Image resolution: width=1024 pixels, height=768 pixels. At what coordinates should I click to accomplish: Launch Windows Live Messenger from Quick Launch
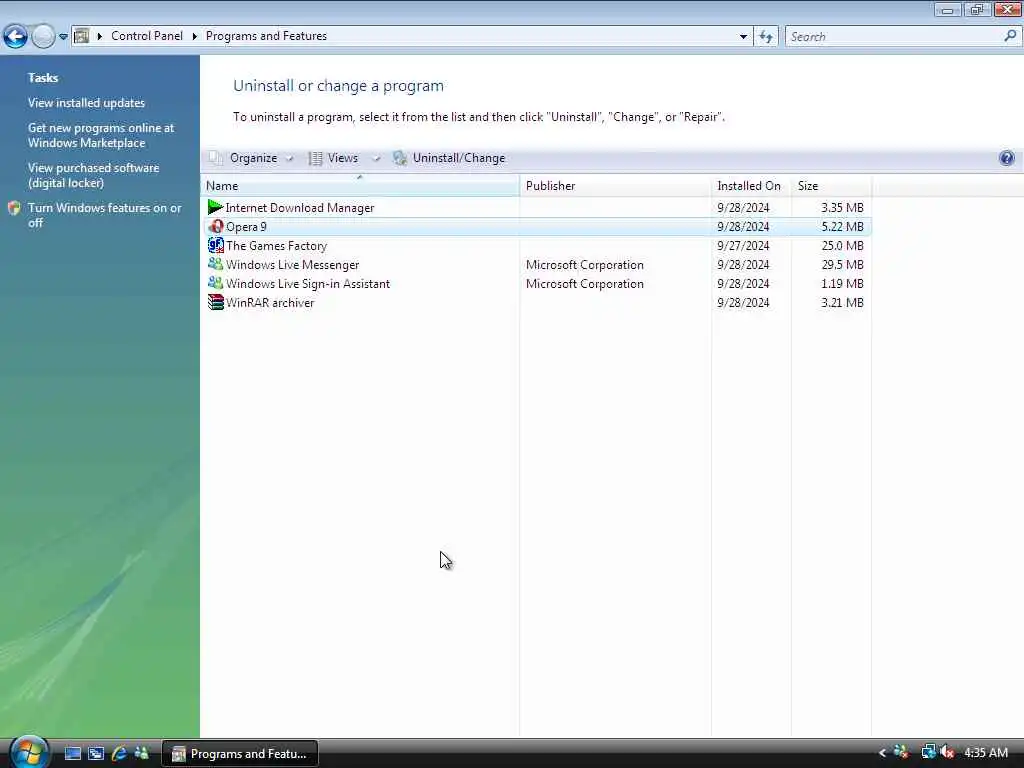tap(141, 753)
